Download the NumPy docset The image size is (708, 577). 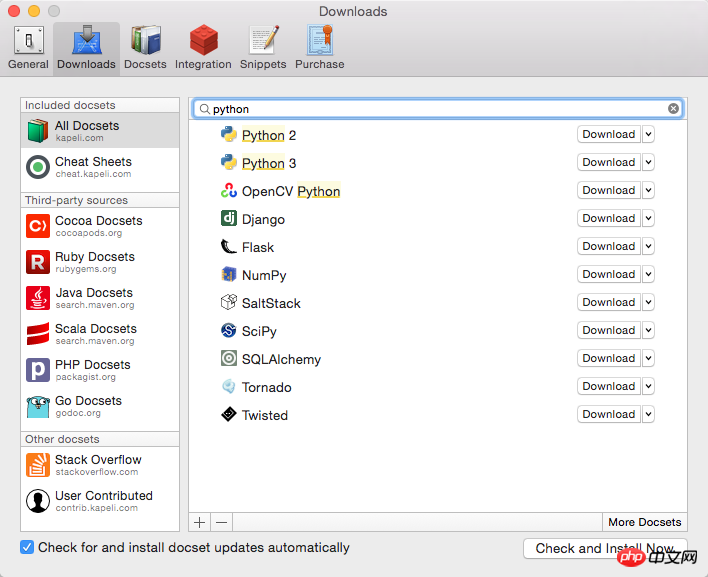(609, 274)
